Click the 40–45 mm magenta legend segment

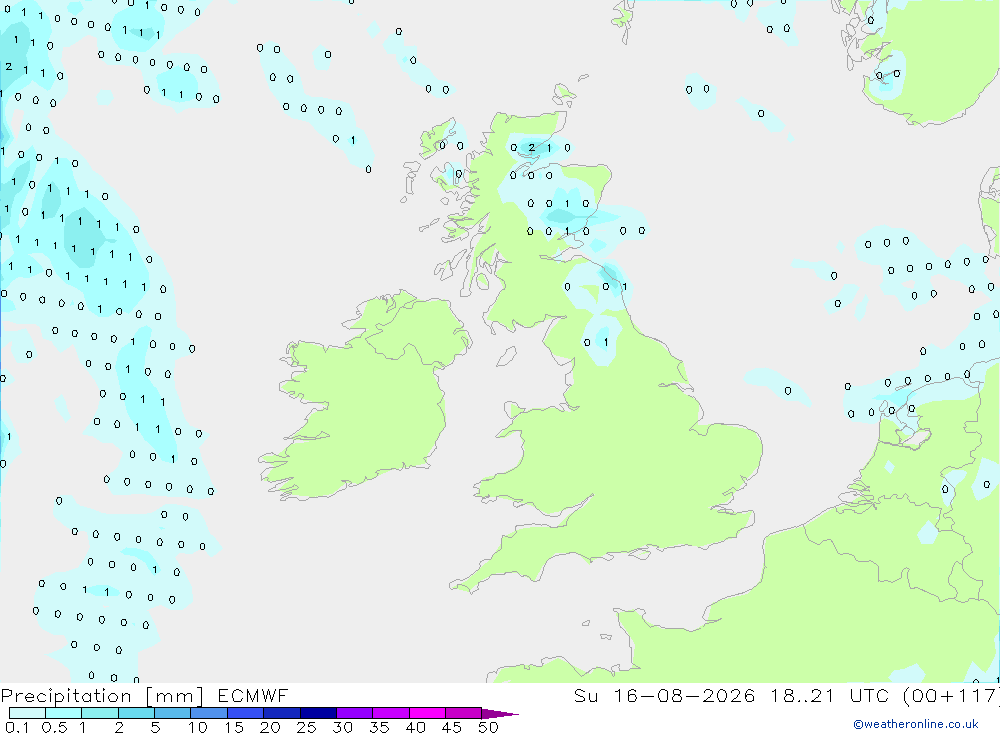(x=427, y=713)
